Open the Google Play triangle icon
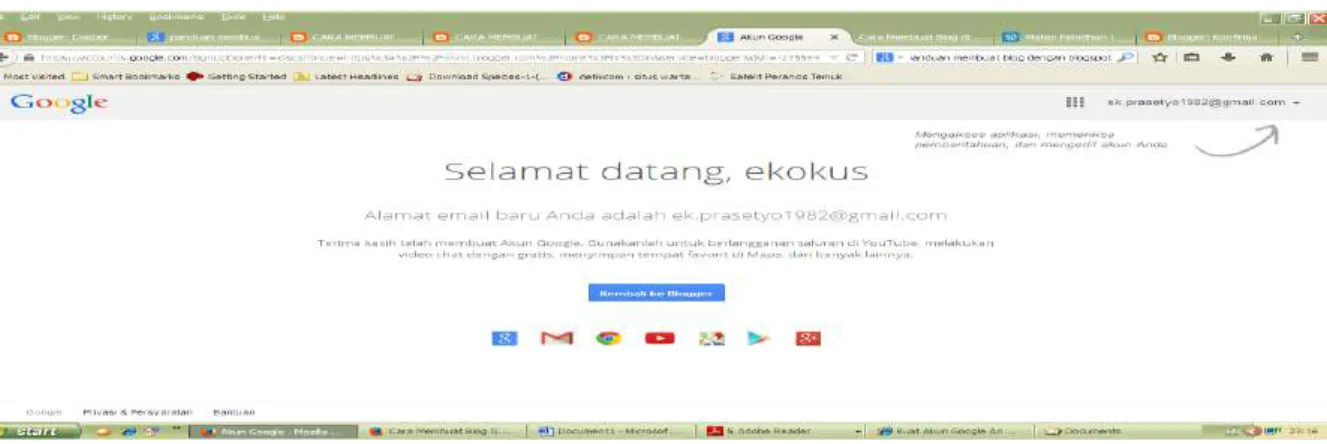Viewport: 1327px width, 444px height. pyautogui.click(x=759, y=338)
